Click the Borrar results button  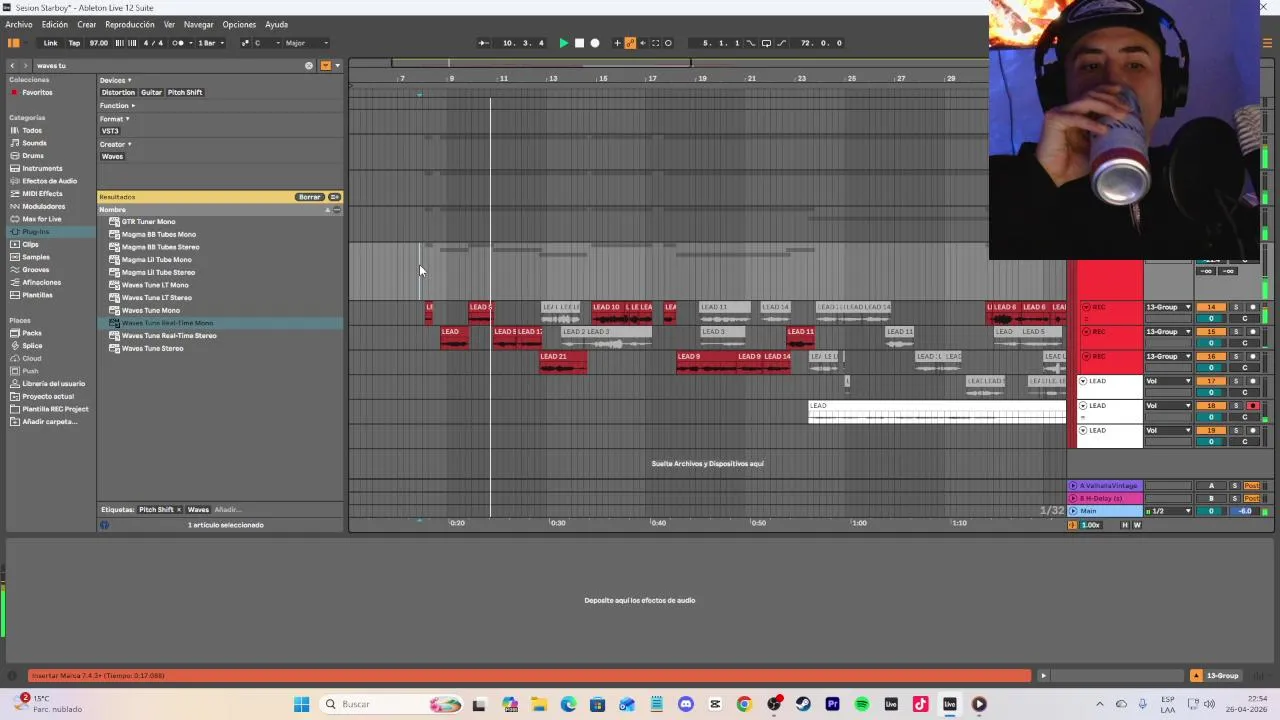(309, 197)
